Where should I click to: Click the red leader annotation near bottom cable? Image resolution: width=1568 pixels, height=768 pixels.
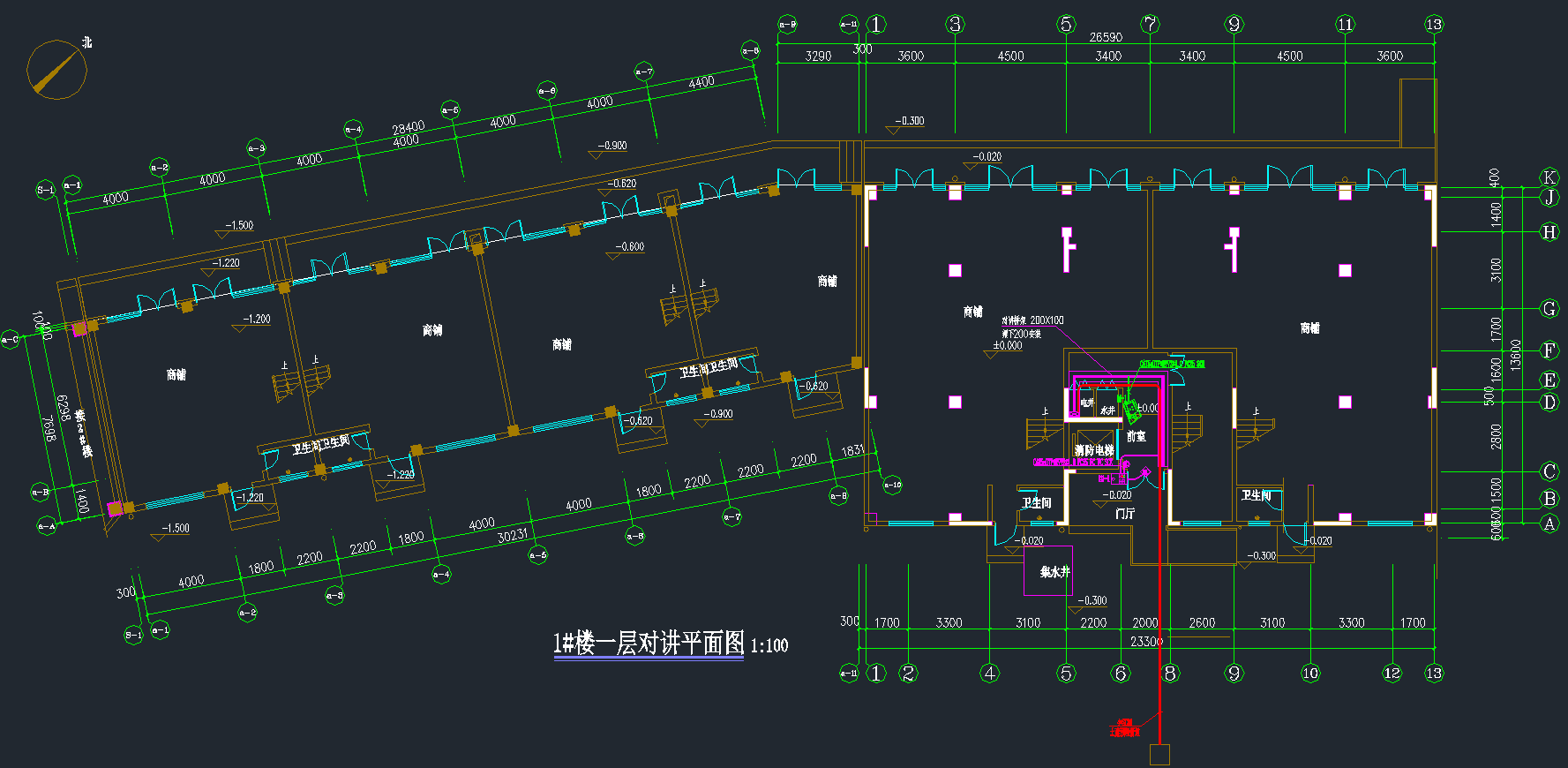1124,728
